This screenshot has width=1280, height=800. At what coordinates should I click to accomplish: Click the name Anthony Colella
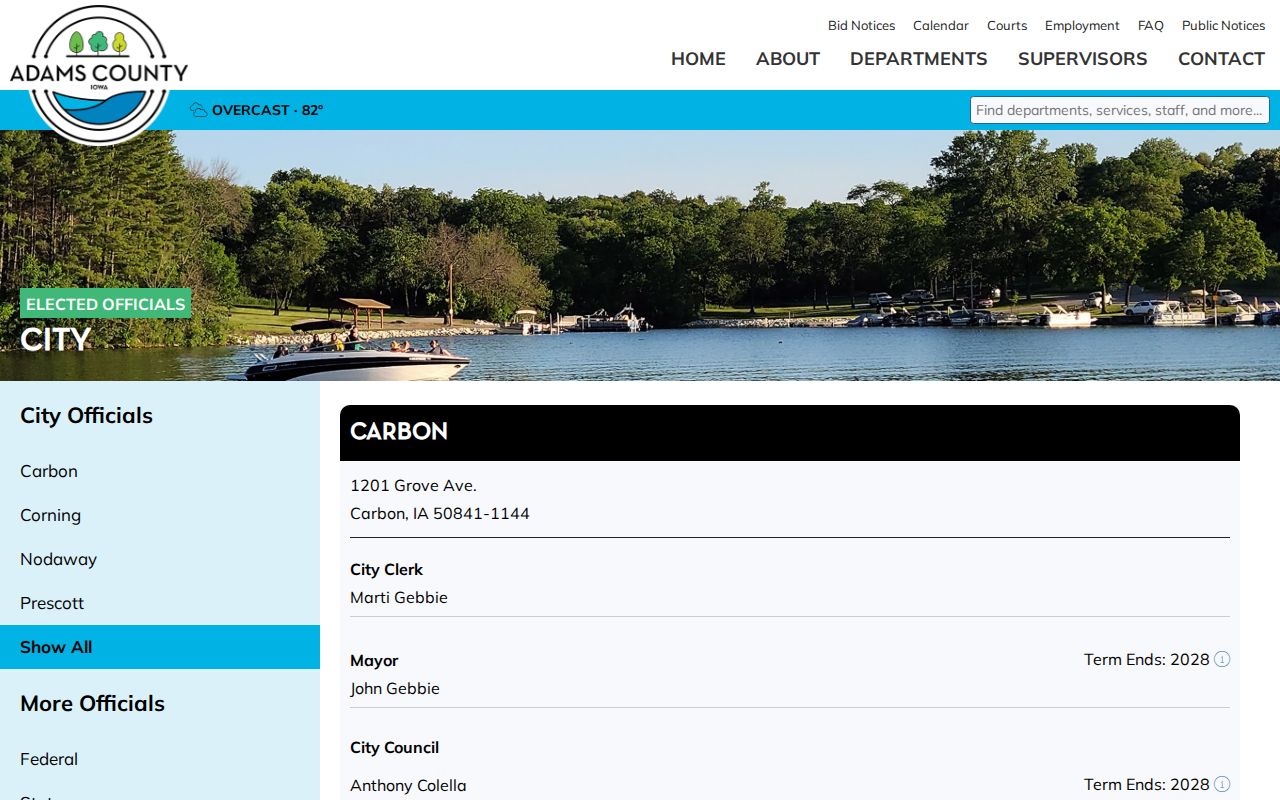(x=408, y=786)
